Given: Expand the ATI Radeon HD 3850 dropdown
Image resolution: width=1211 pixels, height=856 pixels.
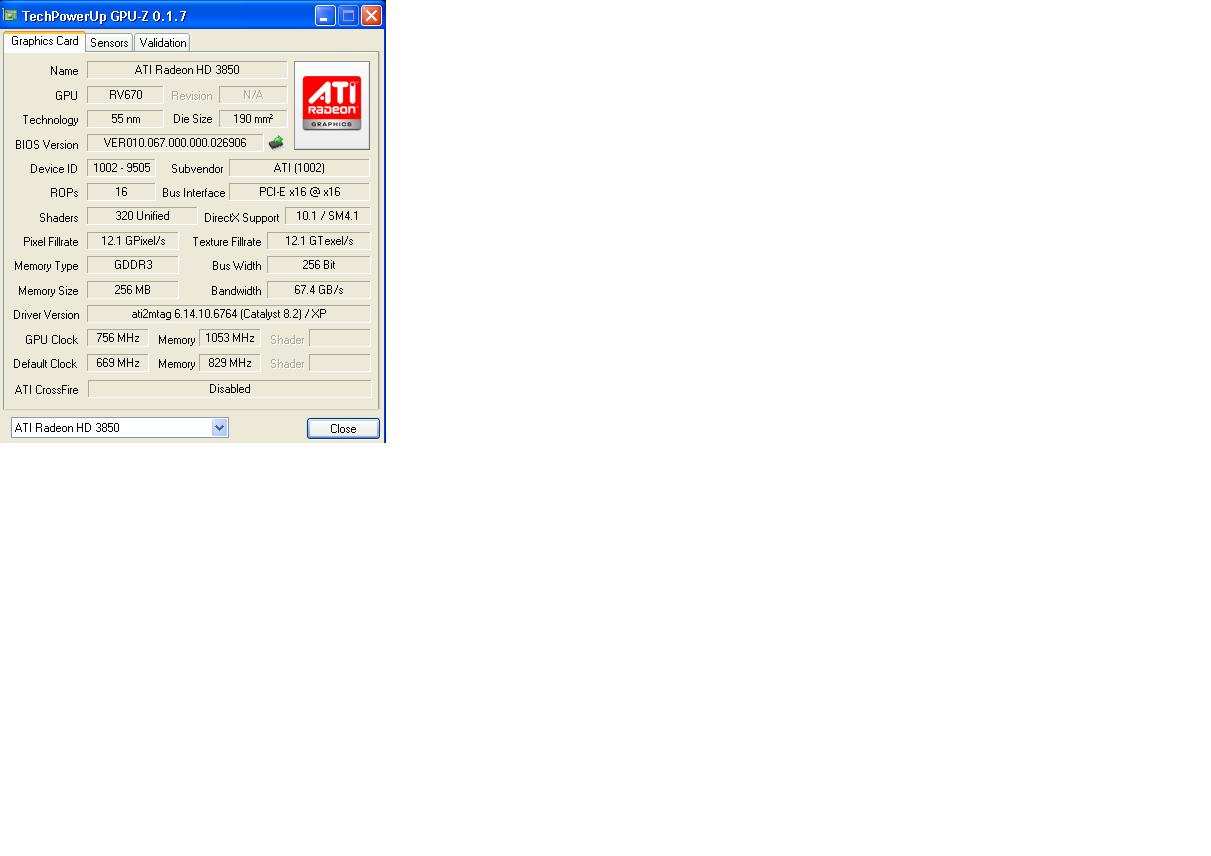Looking at the screenshot, I should (220, 428).
